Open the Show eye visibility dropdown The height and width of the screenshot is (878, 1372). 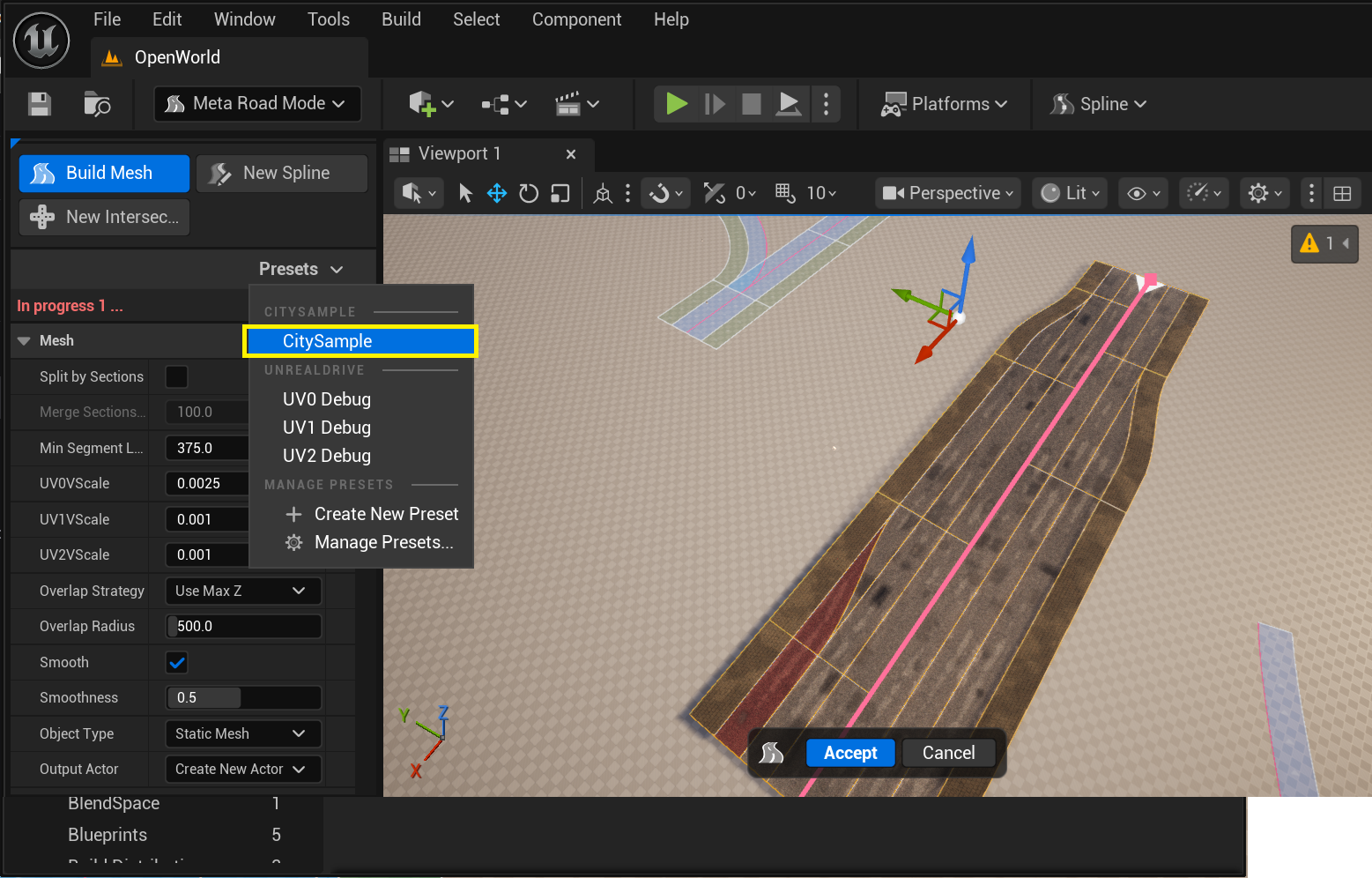tap(1145, 193)
